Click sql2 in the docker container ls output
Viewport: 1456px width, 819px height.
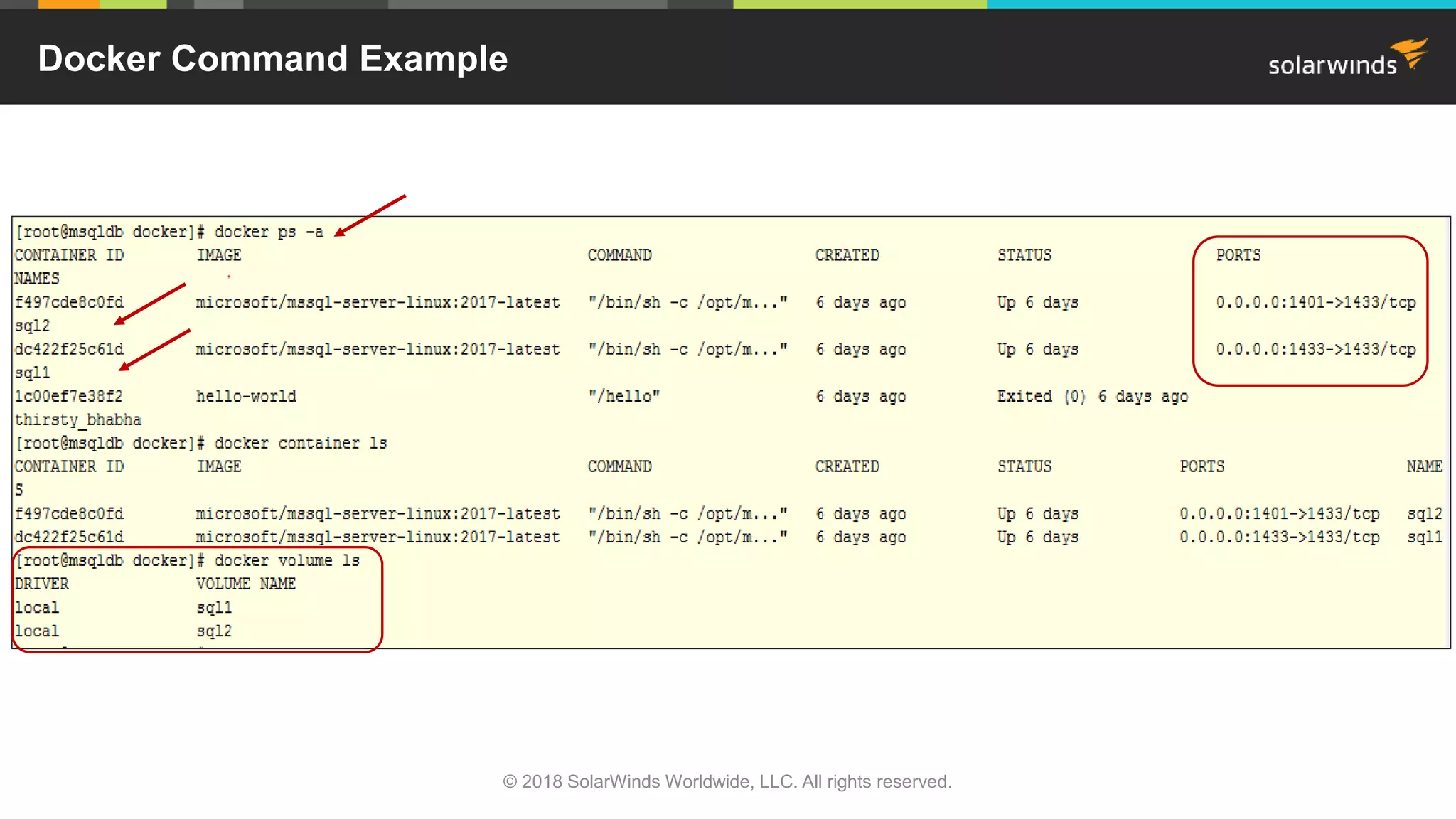pyautogui.click(x=1425, y=514)
